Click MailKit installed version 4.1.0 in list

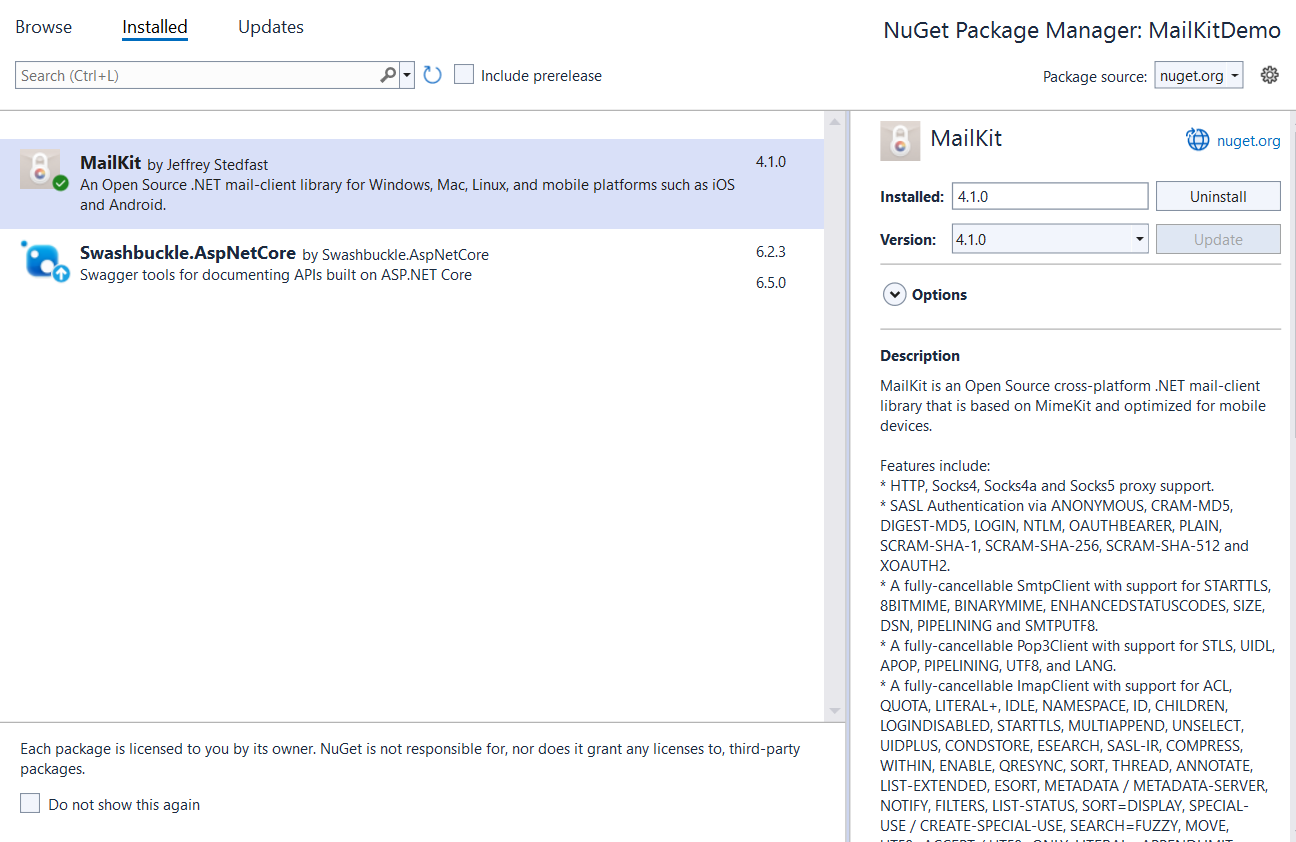click(x=771, y=162)
